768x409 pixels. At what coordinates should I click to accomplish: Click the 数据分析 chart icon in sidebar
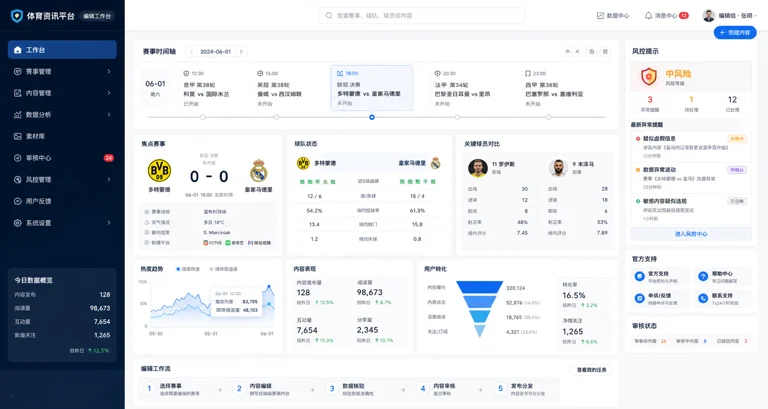tap(18, 115)
